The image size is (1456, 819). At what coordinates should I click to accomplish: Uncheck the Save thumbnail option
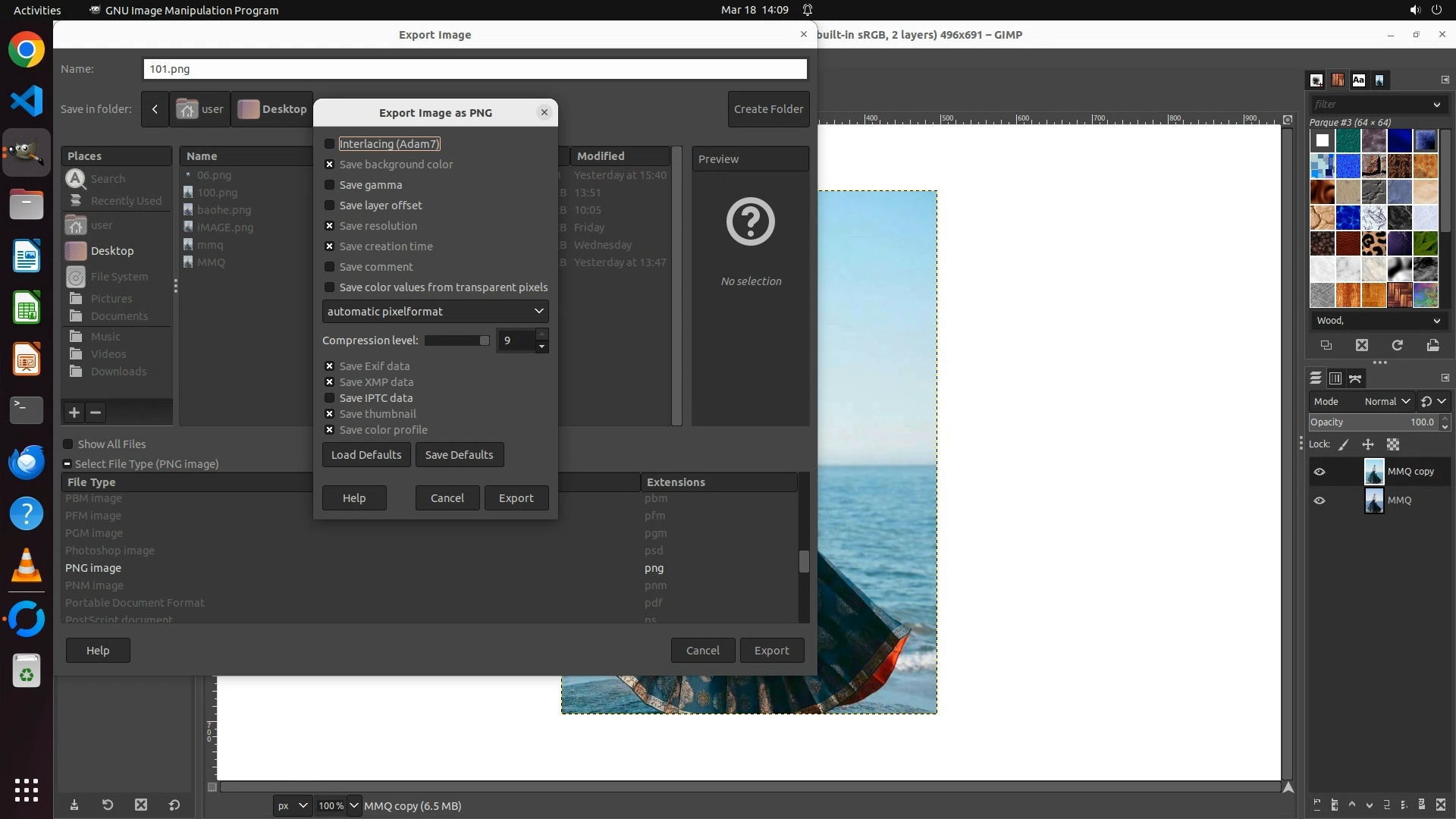(329, 414)
